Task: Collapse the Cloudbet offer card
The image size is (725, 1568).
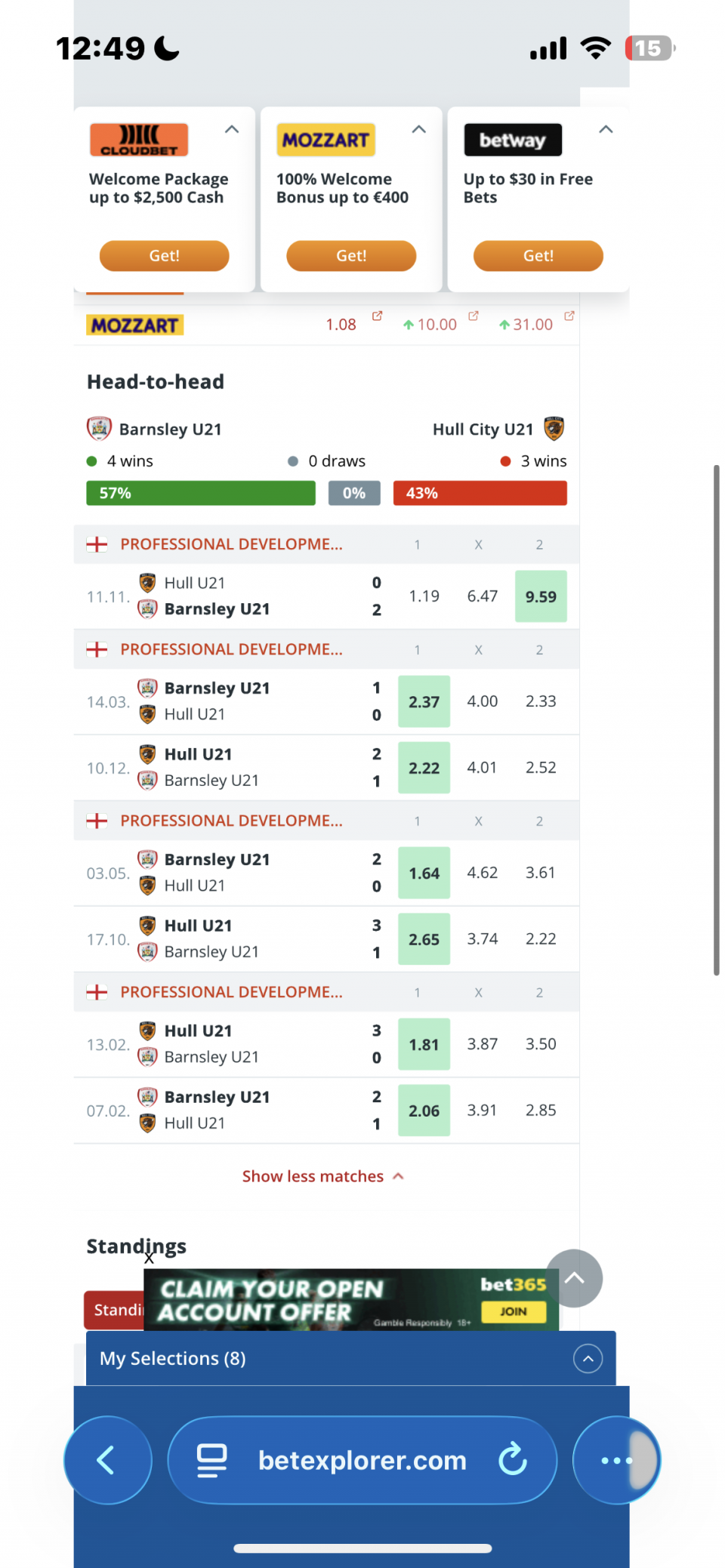Action: click(x=232, y=130)
